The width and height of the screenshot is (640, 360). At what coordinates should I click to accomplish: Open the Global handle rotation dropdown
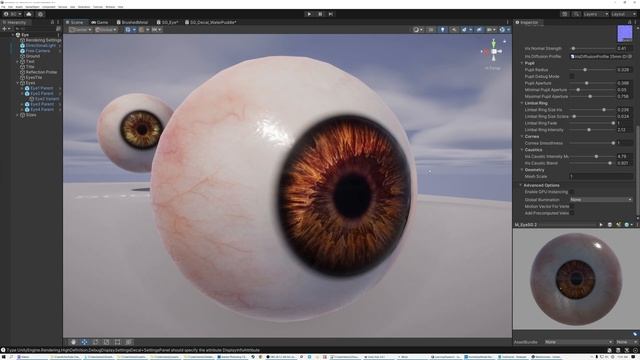tap(106, 30)
